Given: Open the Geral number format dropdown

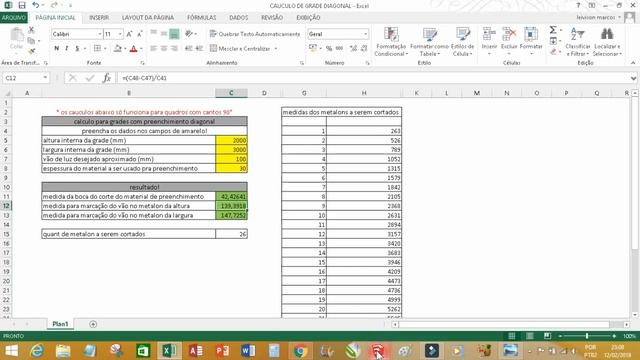Looking at the screenshot, I should (x=365, y=34).
